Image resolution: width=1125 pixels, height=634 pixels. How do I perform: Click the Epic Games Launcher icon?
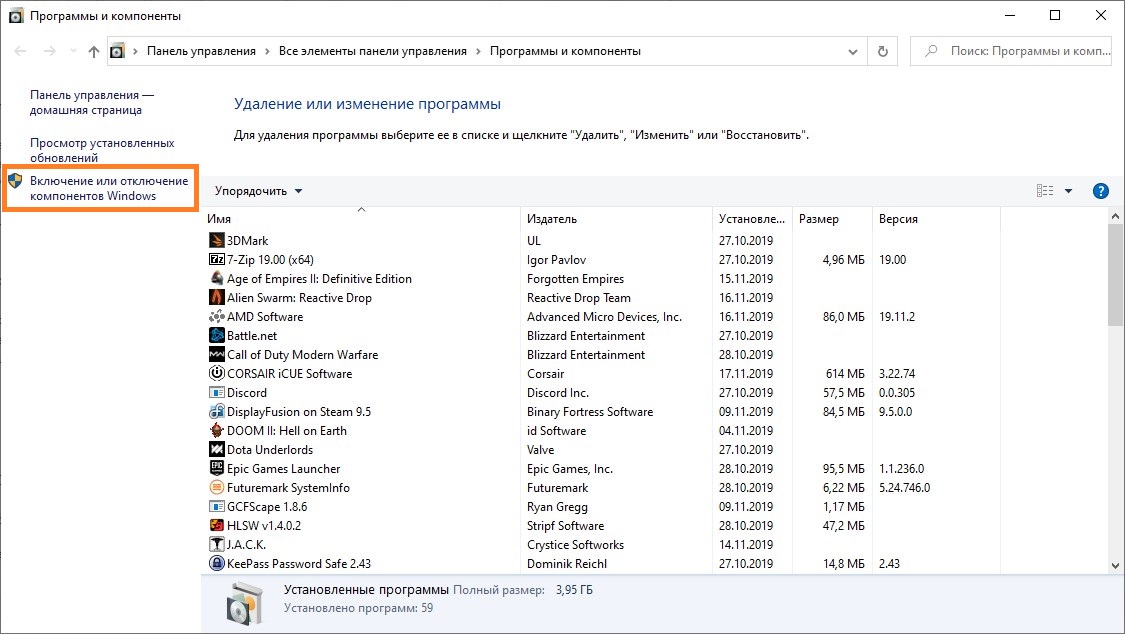coord(217,469)
